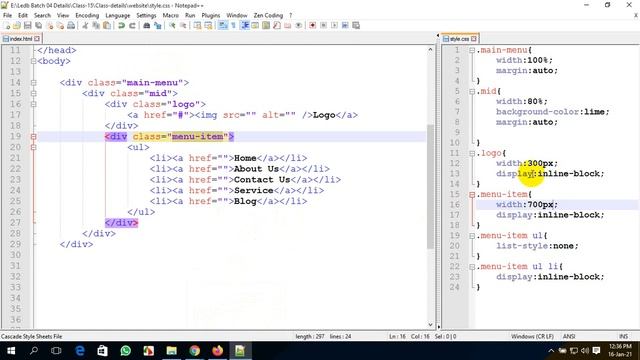Collapse the logo div fold on line 16

click(x=33, y=104)
